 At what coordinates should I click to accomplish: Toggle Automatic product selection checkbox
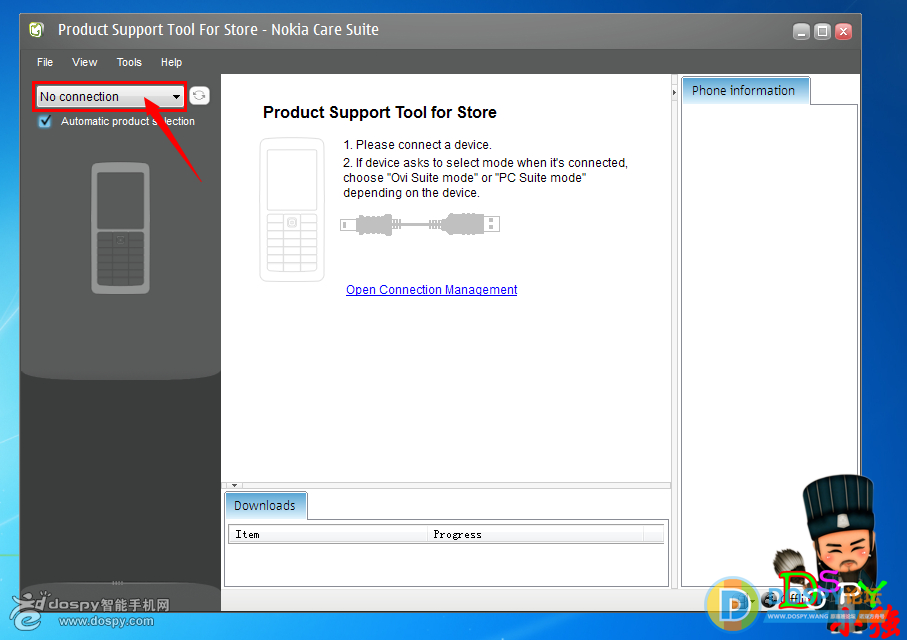pos(45,121)
